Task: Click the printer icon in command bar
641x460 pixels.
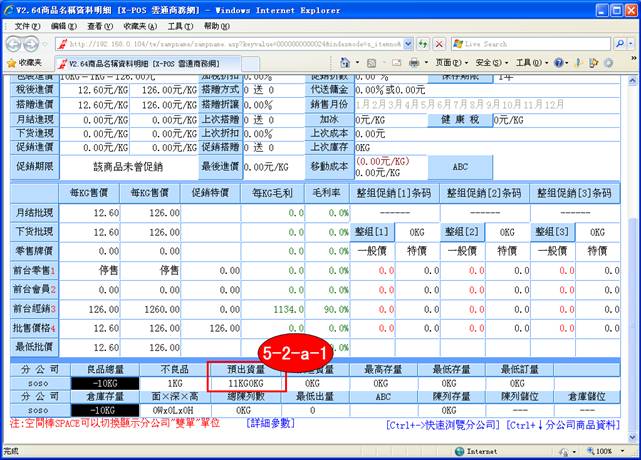Action: click(x=414, y=62)
